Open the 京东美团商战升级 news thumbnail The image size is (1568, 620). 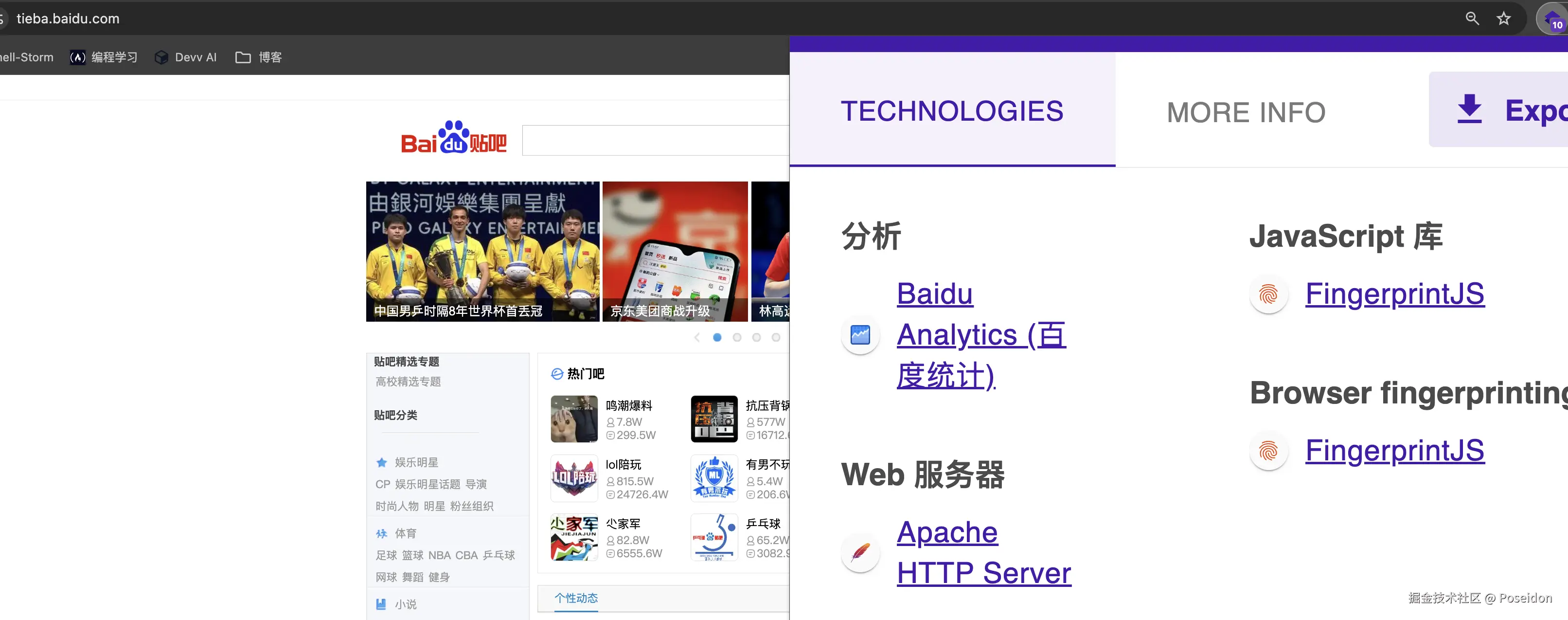click(x=675, y=251)
